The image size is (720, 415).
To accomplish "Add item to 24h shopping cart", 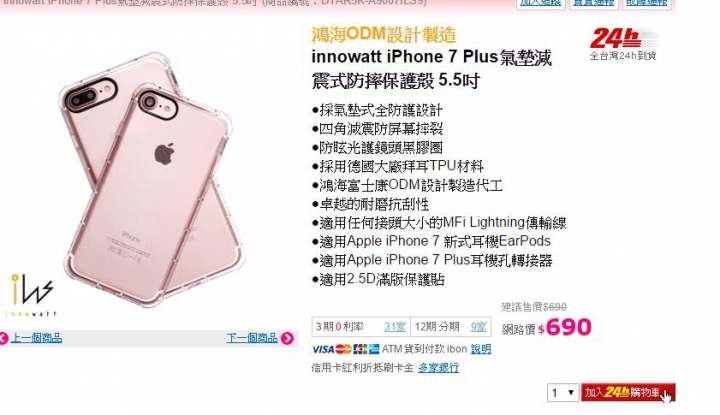I will pyautogui.click(x=628, y=393).
